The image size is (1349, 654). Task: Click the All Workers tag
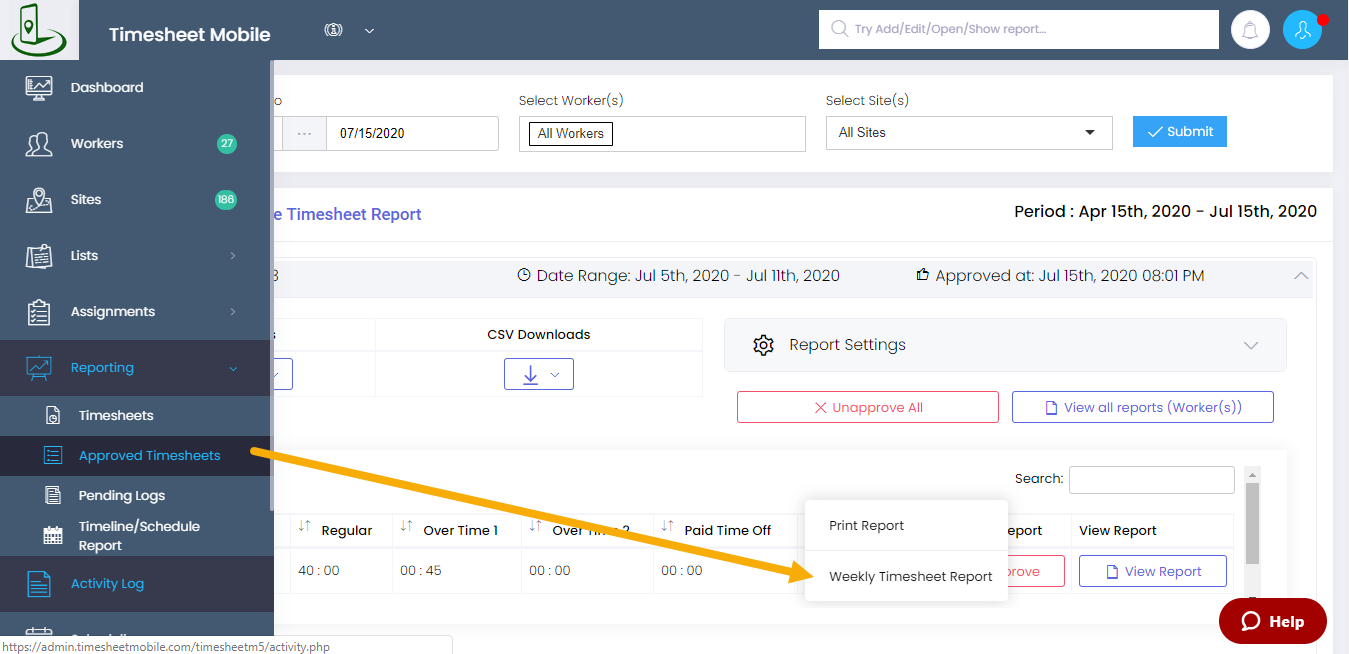(x=571, y=133)
